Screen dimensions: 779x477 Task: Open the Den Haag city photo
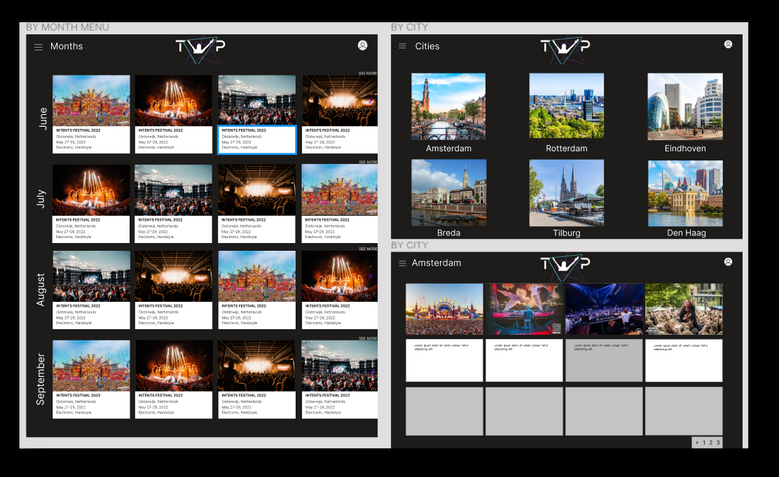click(x=685, y=193)
